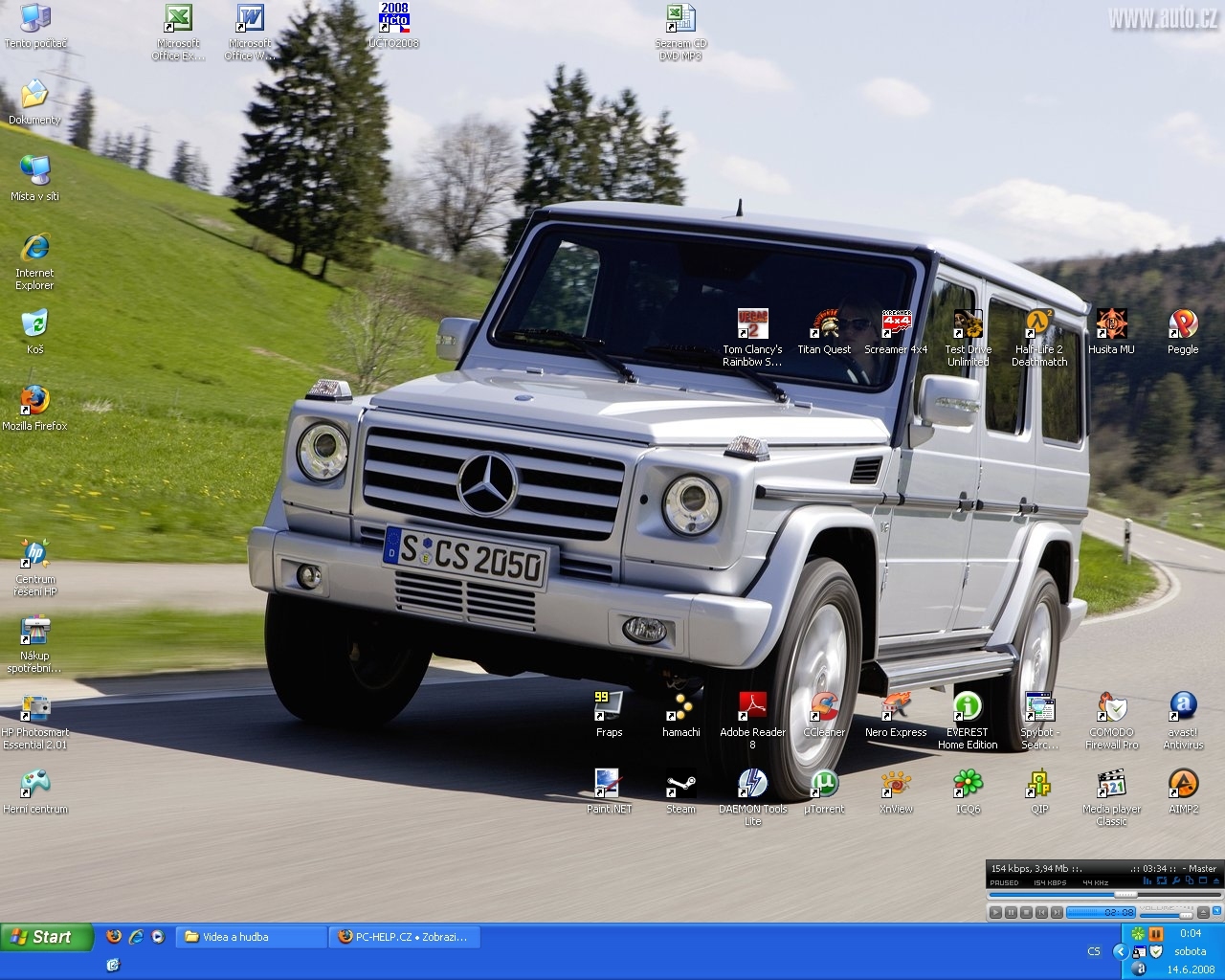
Task: Select the ICQ6 desktop shortcut
Action: coord(968,792)
